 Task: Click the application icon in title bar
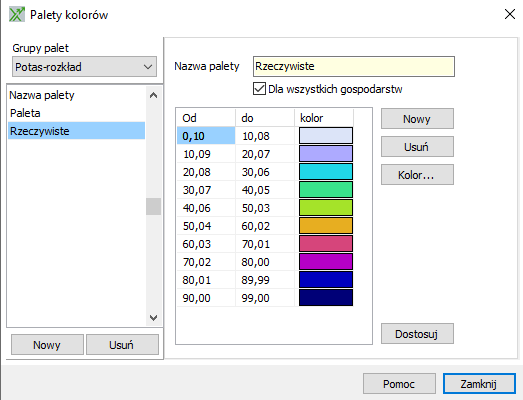click(17, 15)
